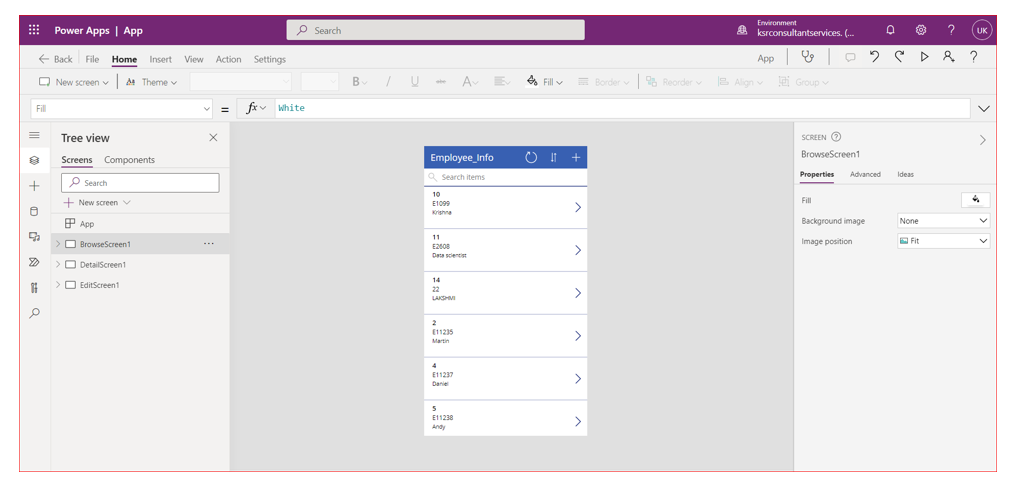1017x492 pixels.
Task: Open the Martin record arrow
Action: tap(577, 336)
